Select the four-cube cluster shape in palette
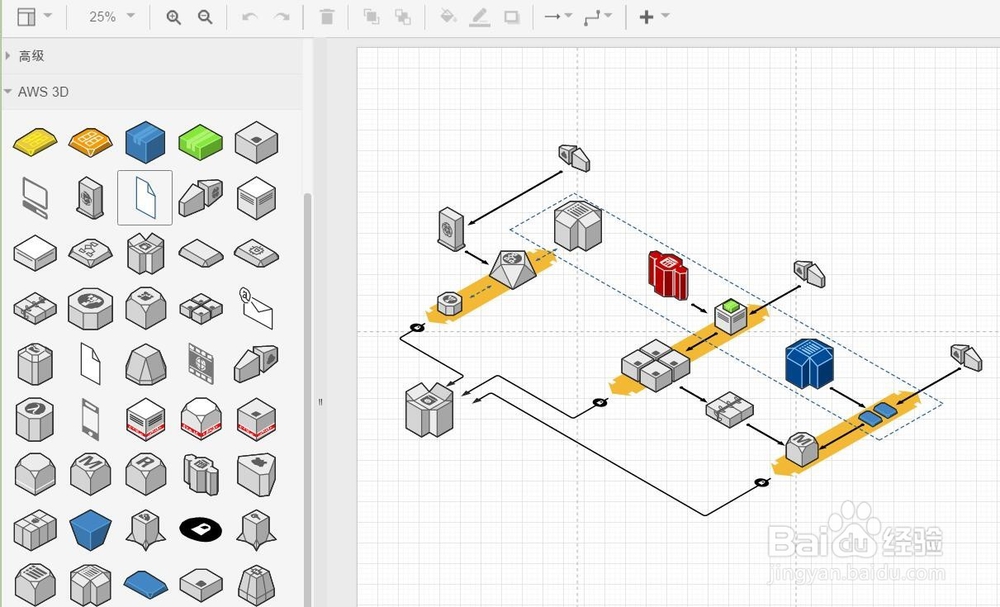Screen dimensions: 1000x607 click(201, 308)
